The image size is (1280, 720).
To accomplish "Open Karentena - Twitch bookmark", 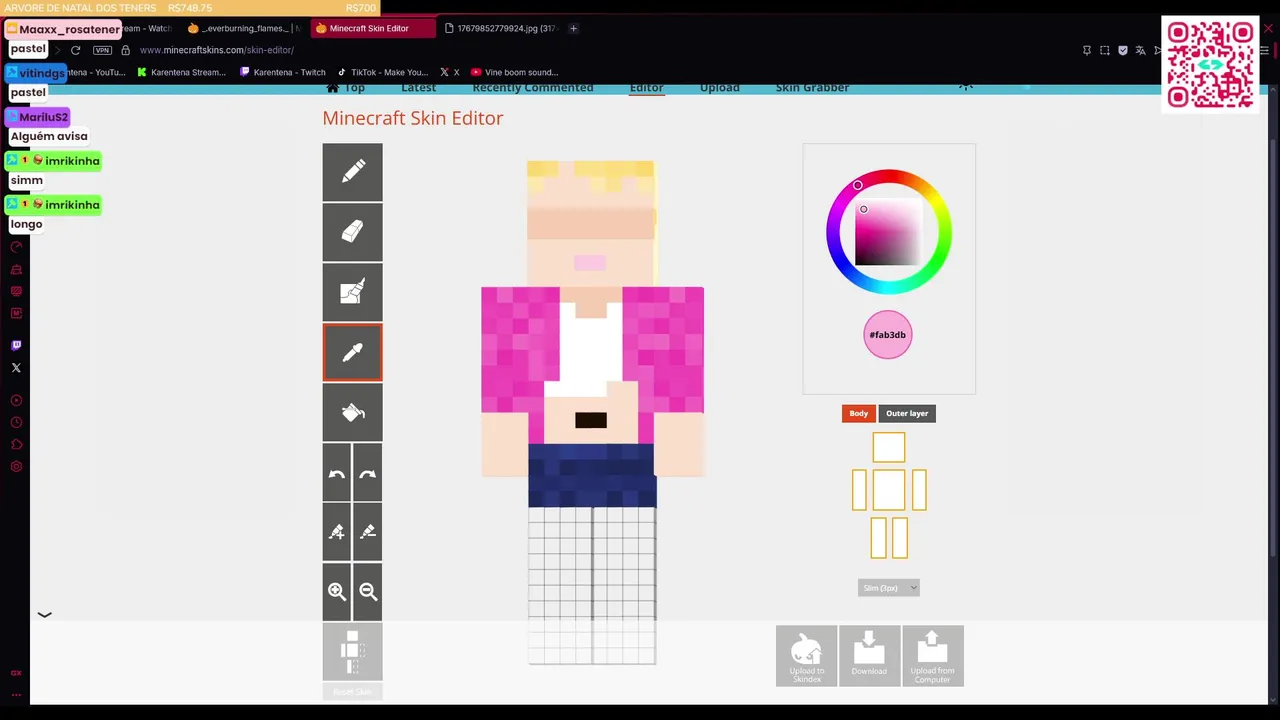I will pos(282,72).
